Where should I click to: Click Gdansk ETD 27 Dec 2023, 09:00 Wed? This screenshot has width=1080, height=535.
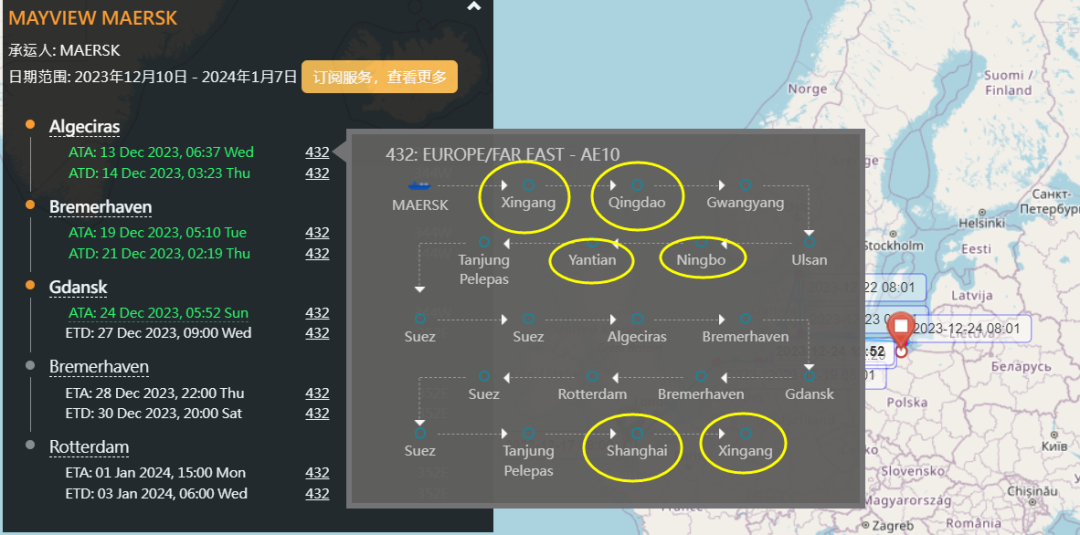tap(158, 333)
